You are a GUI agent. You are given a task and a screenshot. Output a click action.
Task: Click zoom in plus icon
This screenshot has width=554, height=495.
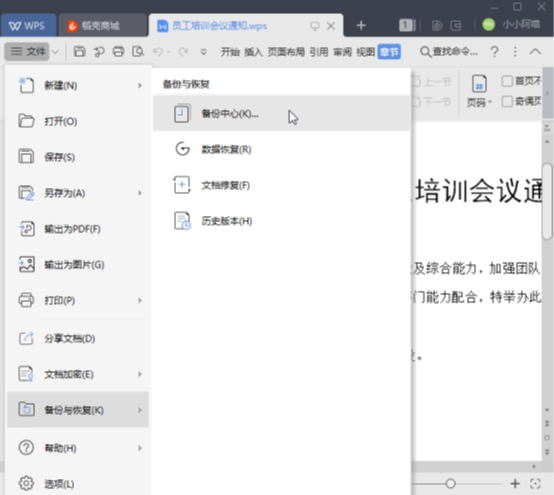[x=515, y=483]
